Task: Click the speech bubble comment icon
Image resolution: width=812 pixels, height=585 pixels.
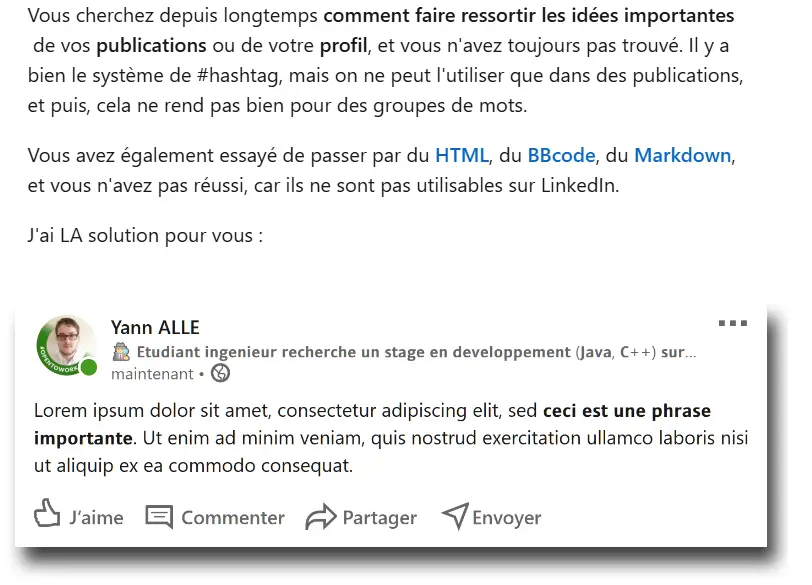Action: [159, 517]
